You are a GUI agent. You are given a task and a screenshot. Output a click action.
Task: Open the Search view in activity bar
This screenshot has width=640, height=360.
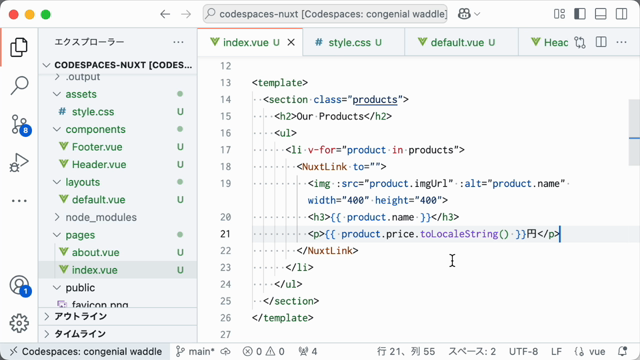click(19, 85)
